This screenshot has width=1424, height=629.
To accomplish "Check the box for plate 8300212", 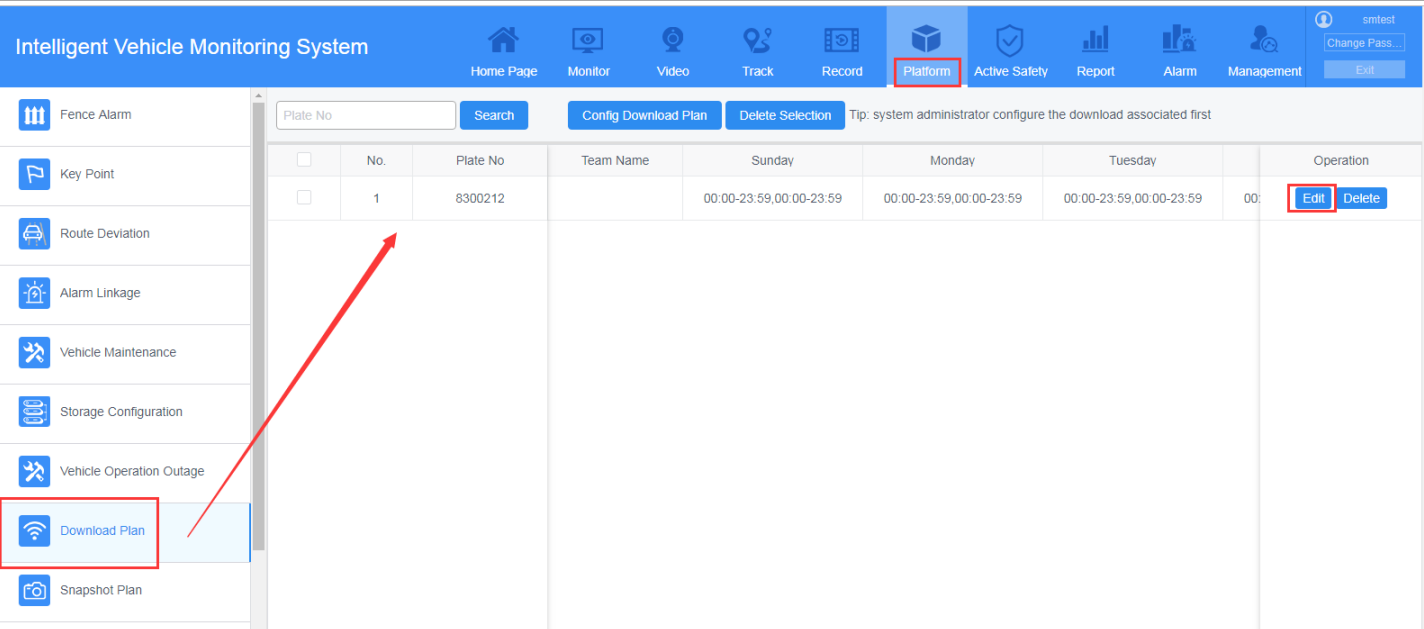I will pos(304,198).
